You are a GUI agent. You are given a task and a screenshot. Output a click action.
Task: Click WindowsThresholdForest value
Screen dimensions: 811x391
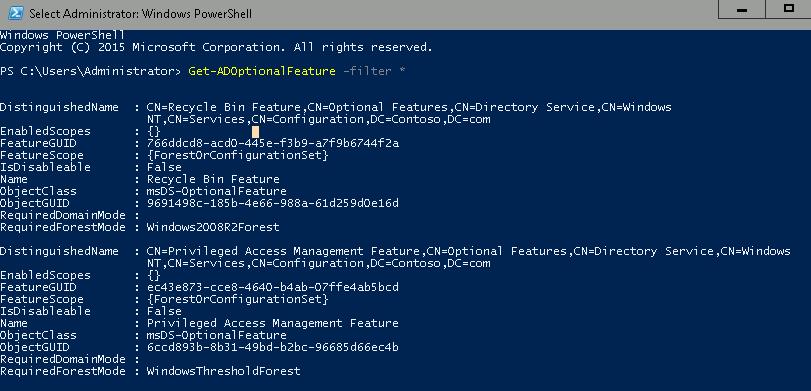tap(223, 371)
